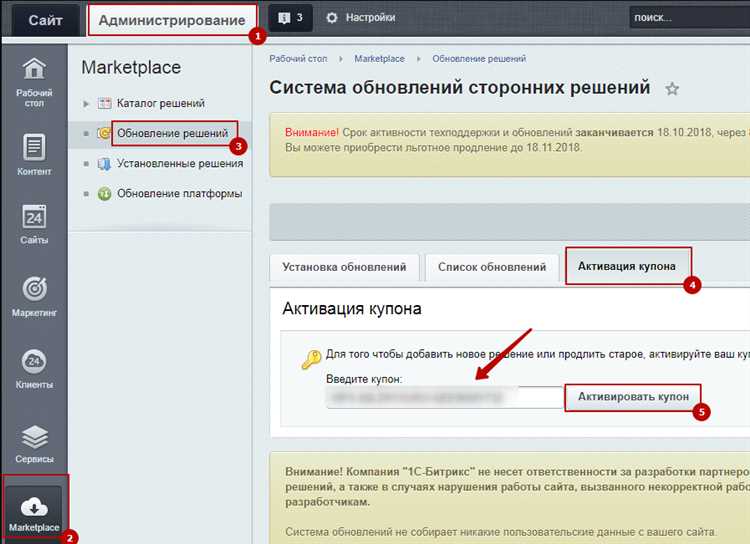
Task: Open the Рабочий стол sidebar home icon
Action: click(x=34, y=69)
